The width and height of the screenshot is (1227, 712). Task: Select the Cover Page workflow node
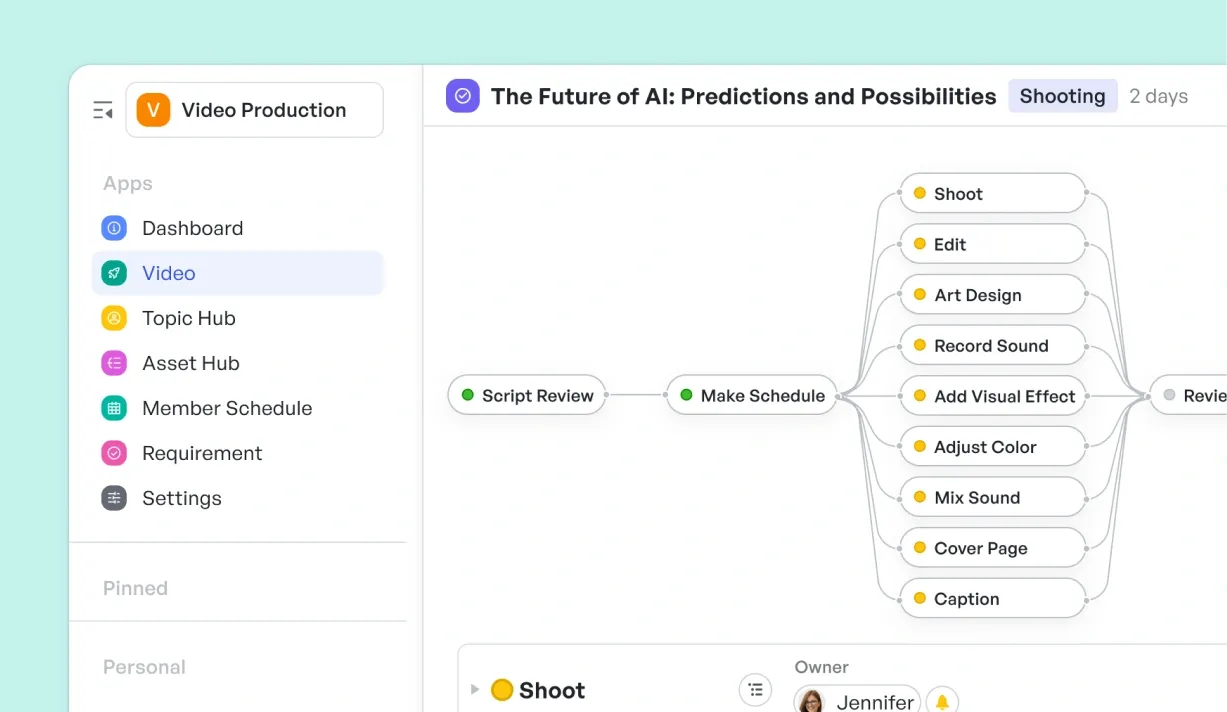coord(993,548)
